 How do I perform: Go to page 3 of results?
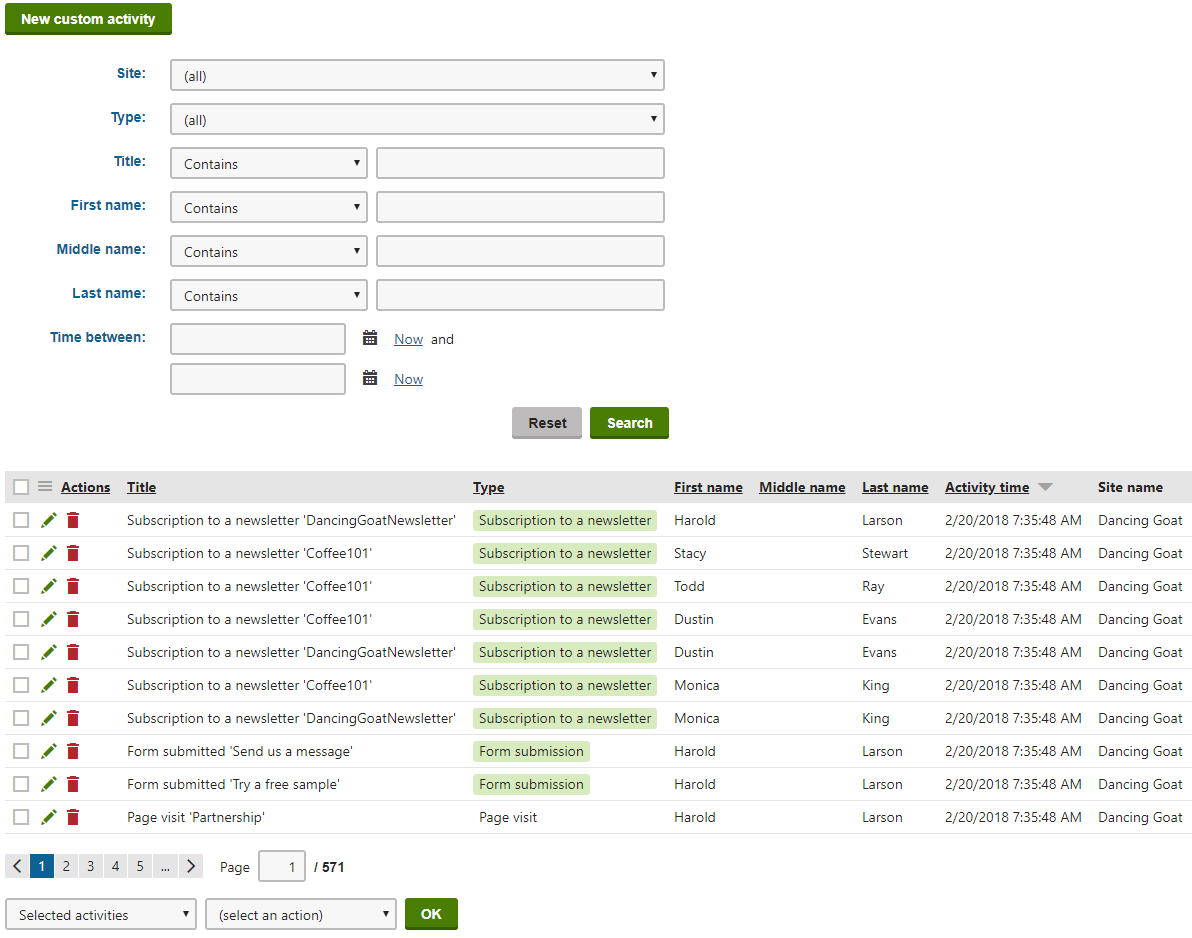pos(91,866)
